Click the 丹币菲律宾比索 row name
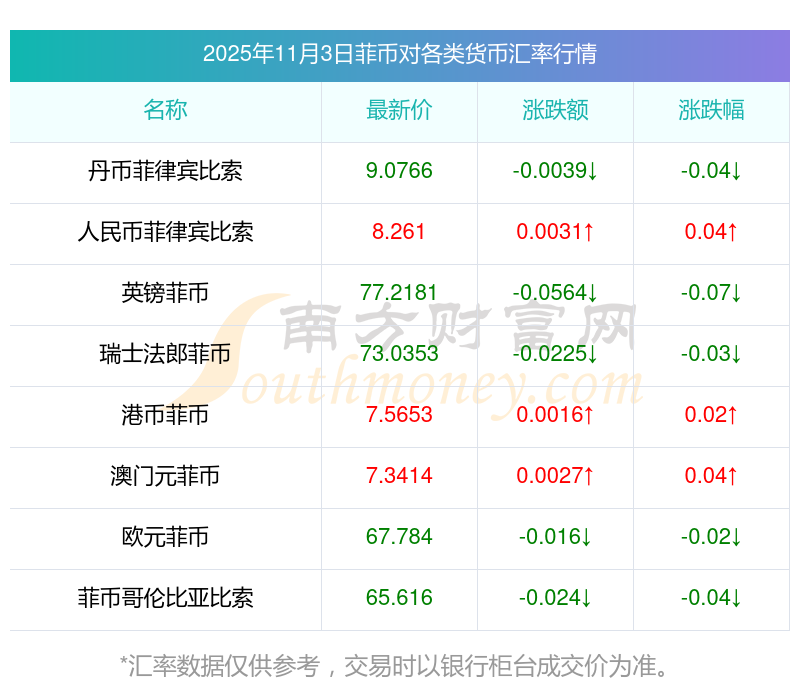Screen dimensions: 800x697 tap(165, 171)
